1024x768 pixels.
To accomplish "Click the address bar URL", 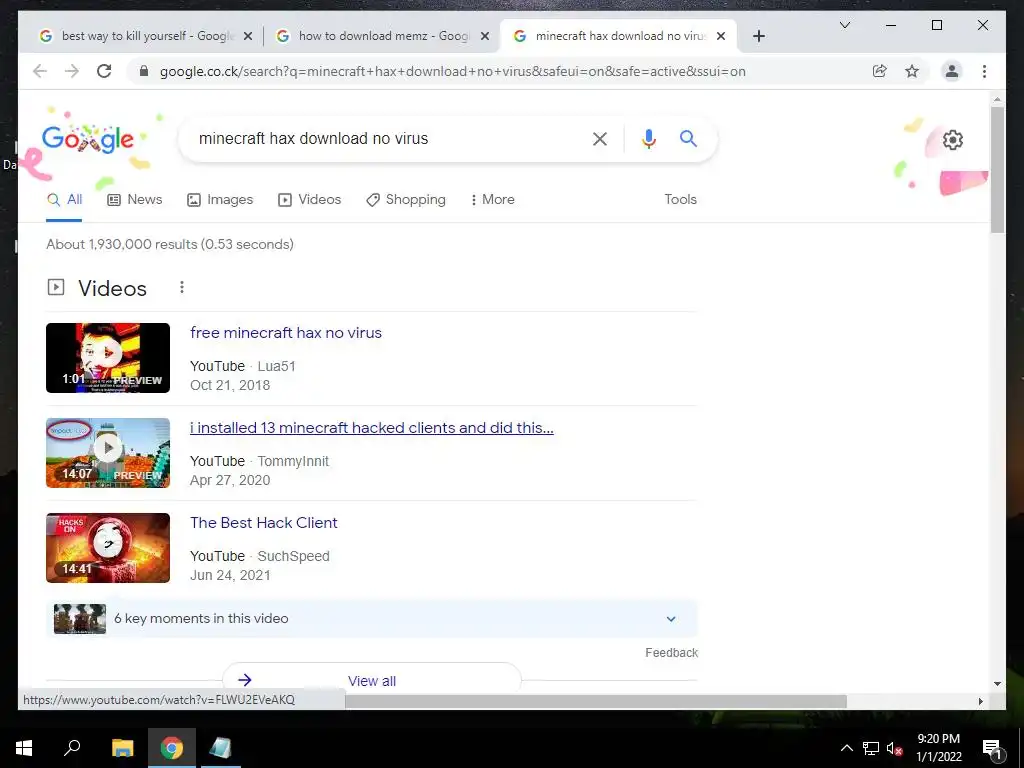I will coord(453,71).
